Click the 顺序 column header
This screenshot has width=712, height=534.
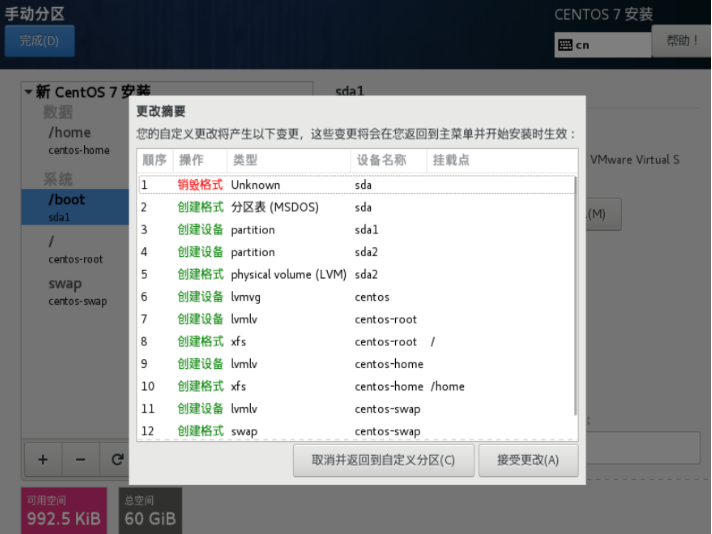coord(155,160)
